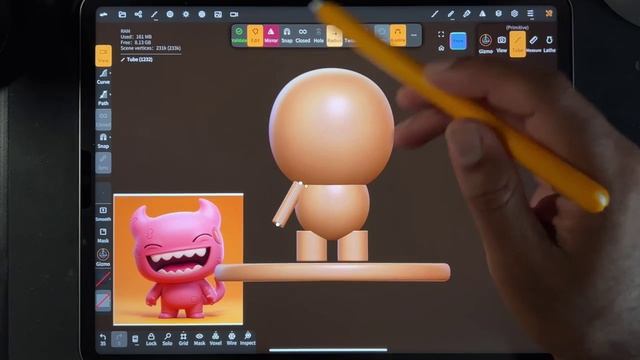Expand Snap options in left bar
Image resolution: width=640 pixels, height=360 pixels.
(103, 141)
